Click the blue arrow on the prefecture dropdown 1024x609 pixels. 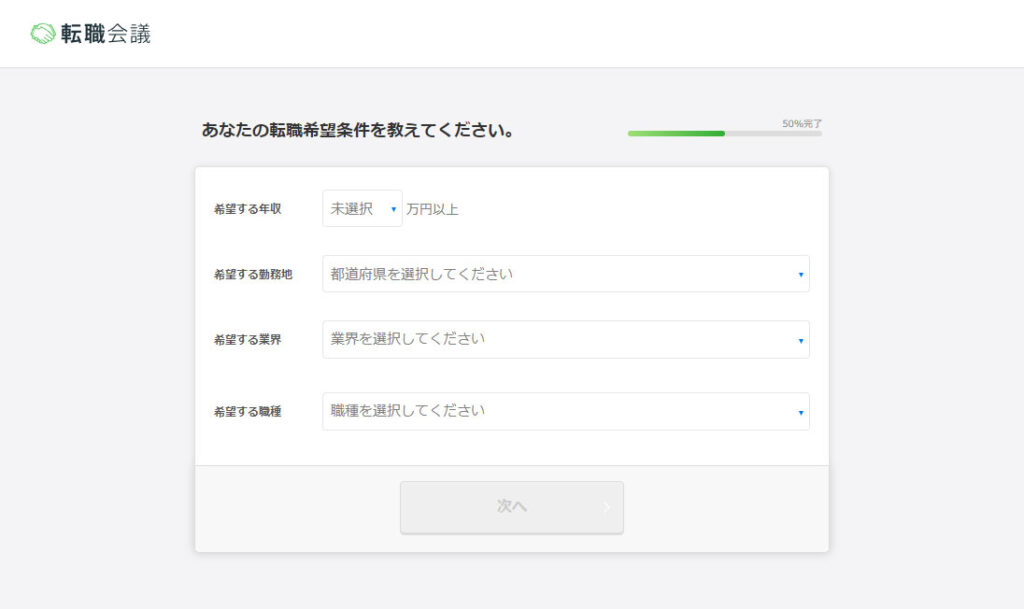tap(800, 275)
